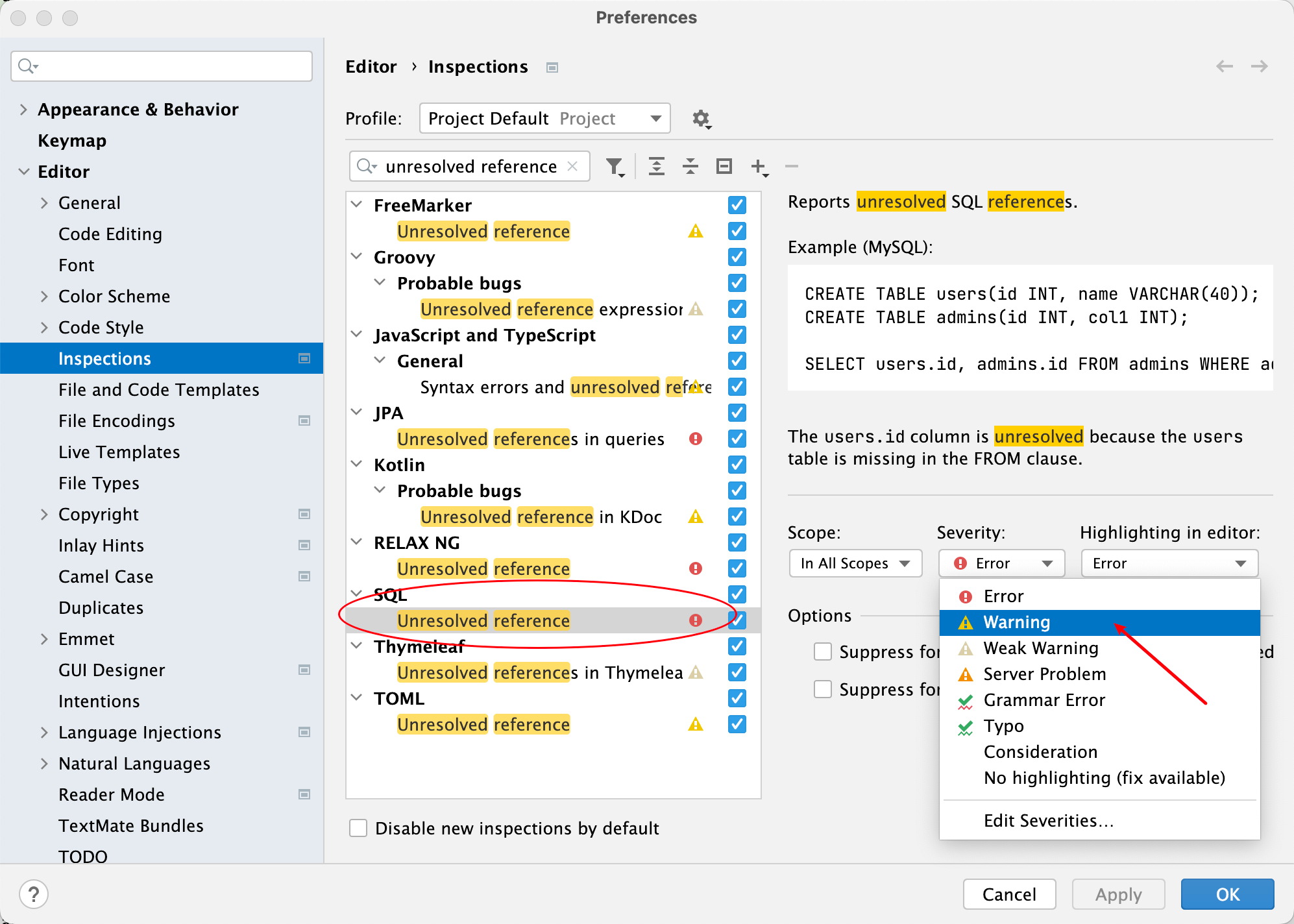Select Warning in the severity list
1294x924 pixels.
click(x=1016, y=622)
